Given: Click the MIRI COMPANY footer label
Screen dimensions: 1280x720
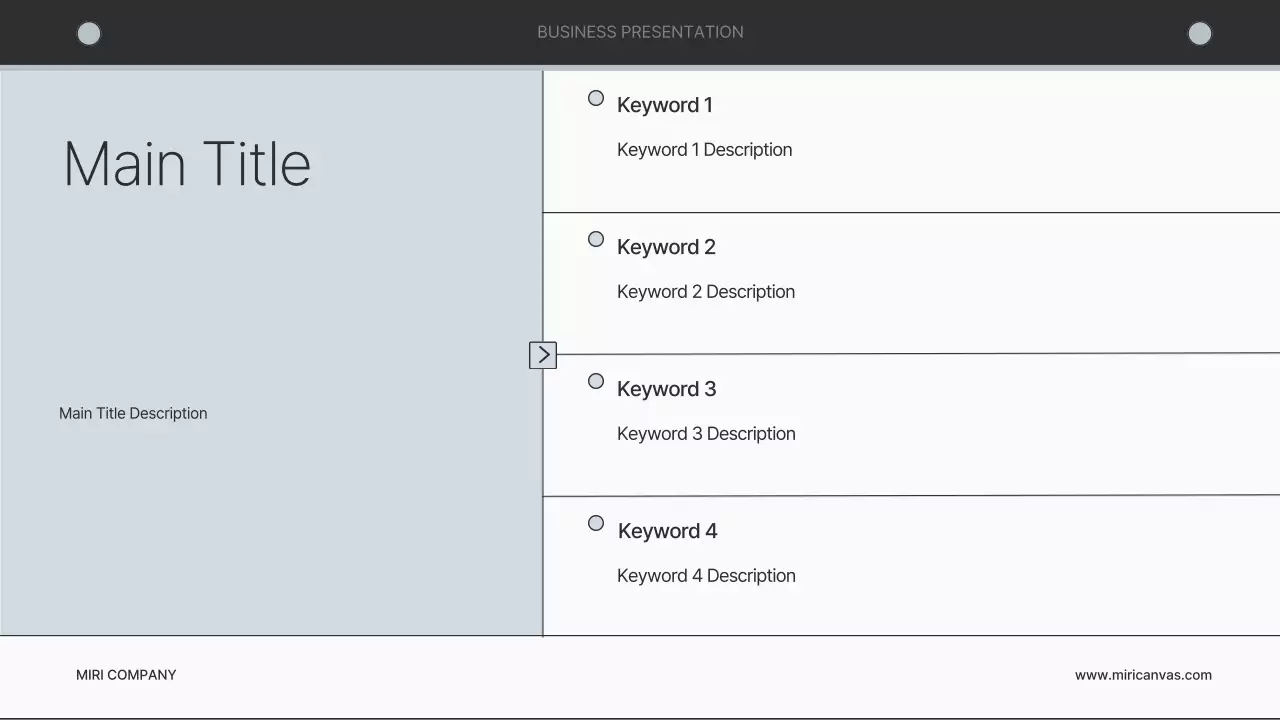Looking at the screenshot, I should coord(126,675).
